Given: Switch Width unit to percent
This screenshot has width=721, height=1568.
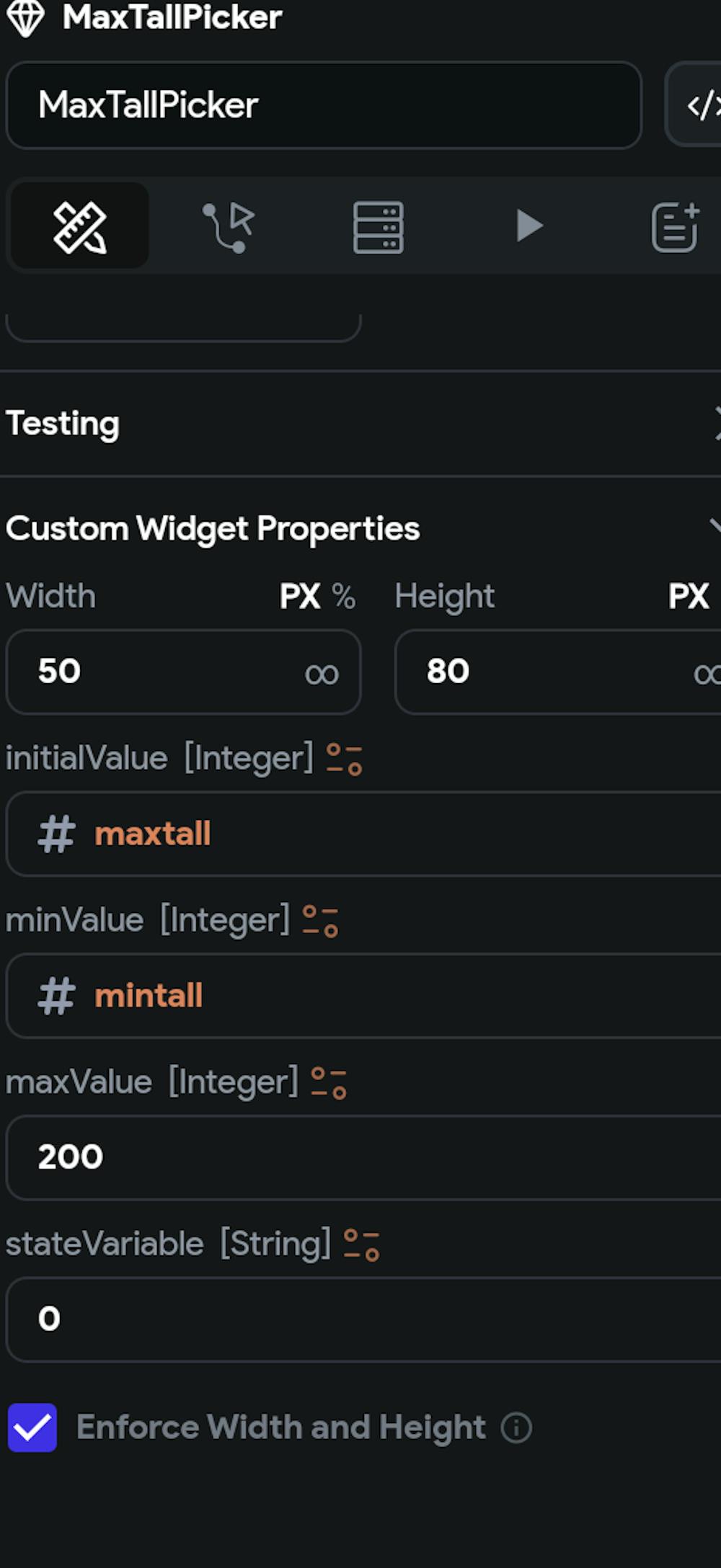Looking at the screenshot, I should click(344, 597).
